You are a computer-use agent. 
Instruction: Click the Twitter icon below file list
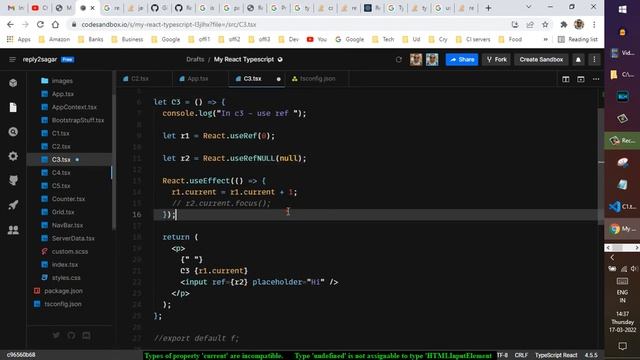click(56, 335)
